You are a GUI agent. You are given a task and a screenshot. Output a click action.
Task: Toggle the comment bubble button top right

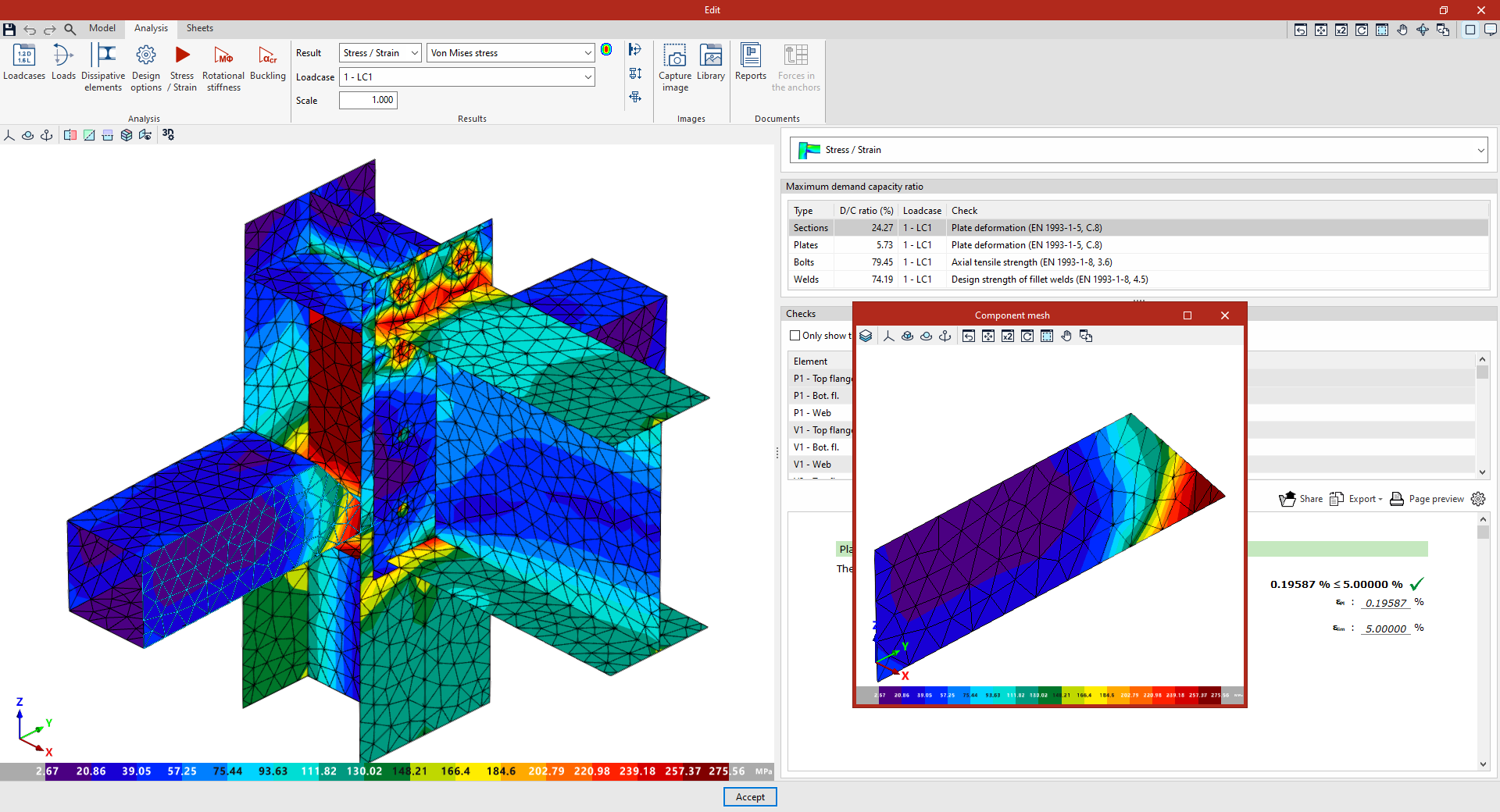click(1491, 30)
